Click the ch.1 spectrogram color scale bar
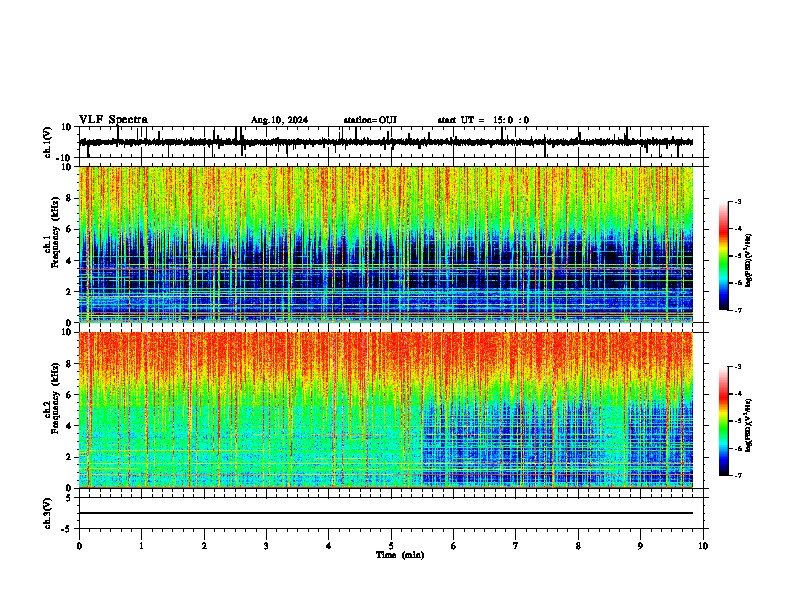This screenshot has height=612, width=792. (724, 255)
